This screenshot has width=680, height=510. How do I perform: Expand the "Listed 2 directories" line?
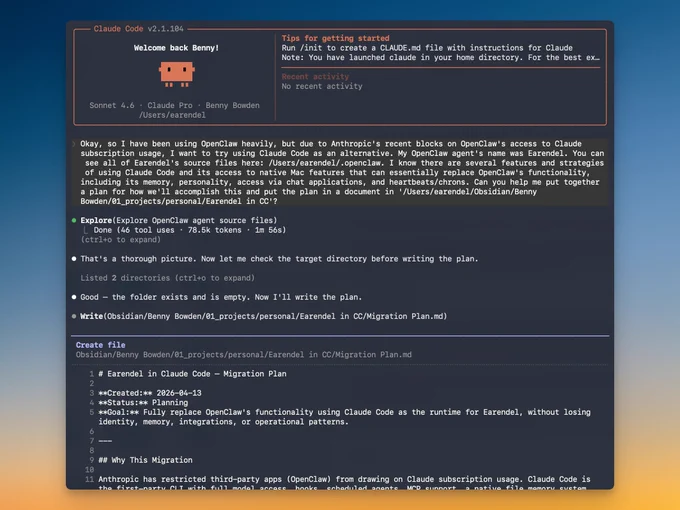click(x=167, y=278)
